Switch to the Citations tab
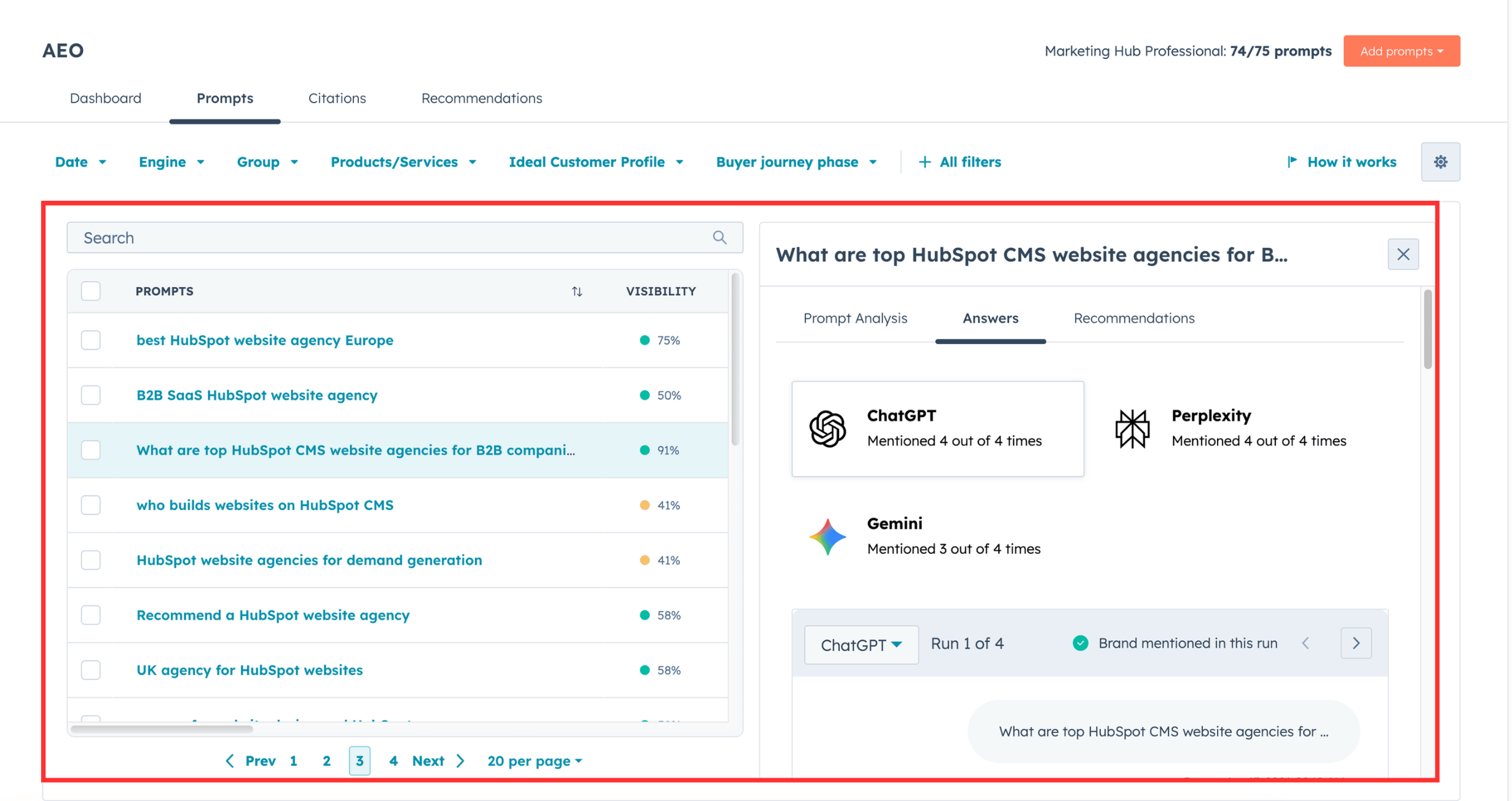Viewport: 1512px width, 801px height. (x=337, y=98)
